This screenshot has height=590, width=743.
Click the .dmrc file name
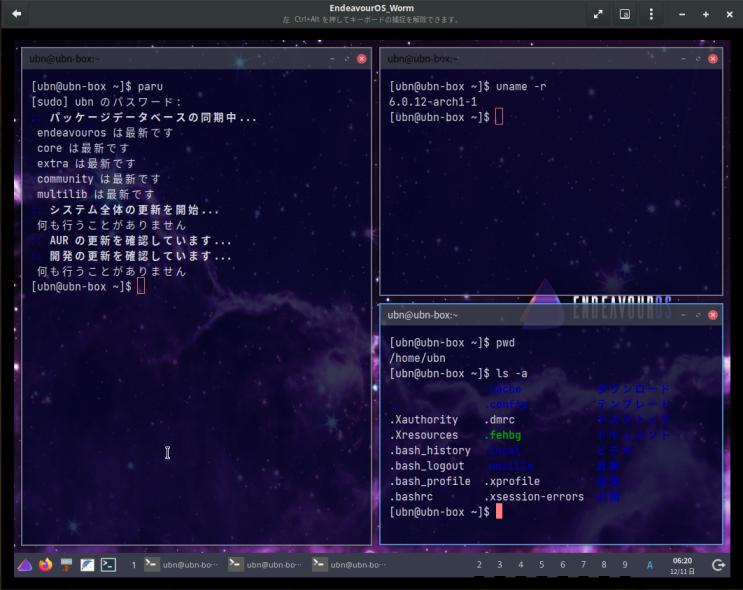(499, 419)
